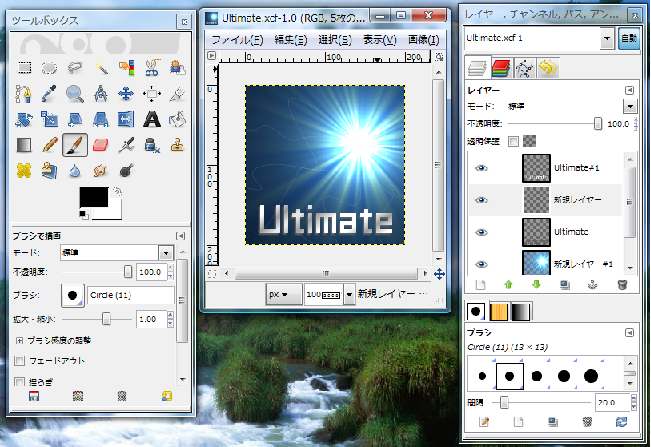This screenshot has width=651, height=447.
Task: Switch to the Undo History tab
Action: coord(548,68)
